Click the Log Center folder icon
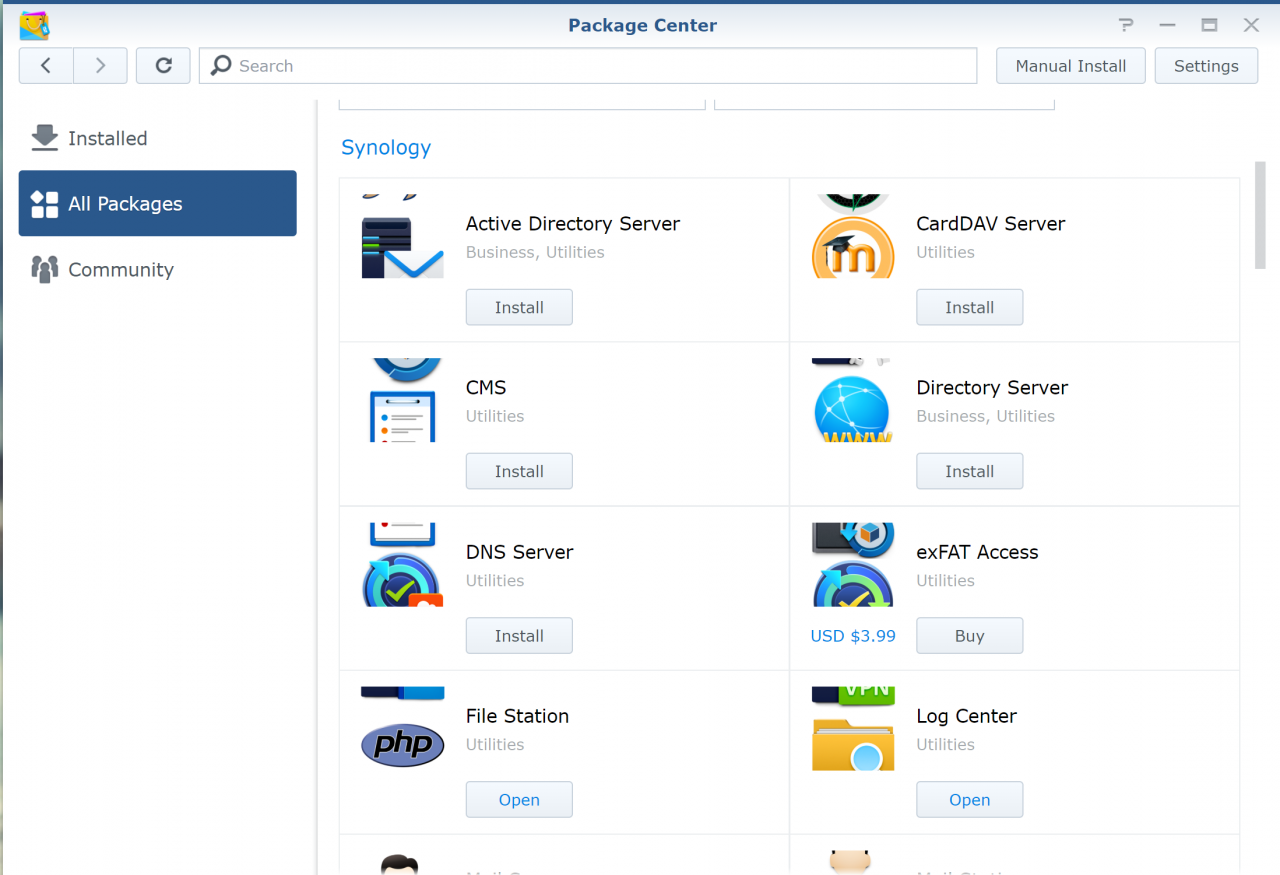Viewport: 1280px width, 875px height. click(853, 745)
